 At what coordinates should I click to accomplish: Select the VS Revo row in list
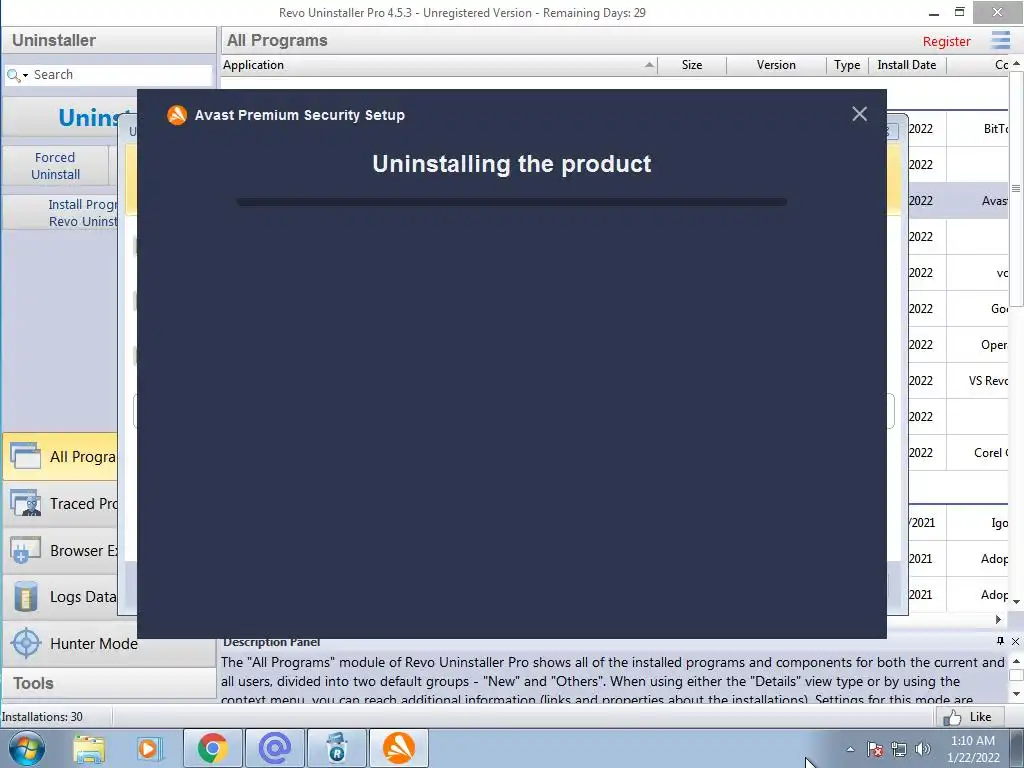pyautogui.click(x=958, y=381)
